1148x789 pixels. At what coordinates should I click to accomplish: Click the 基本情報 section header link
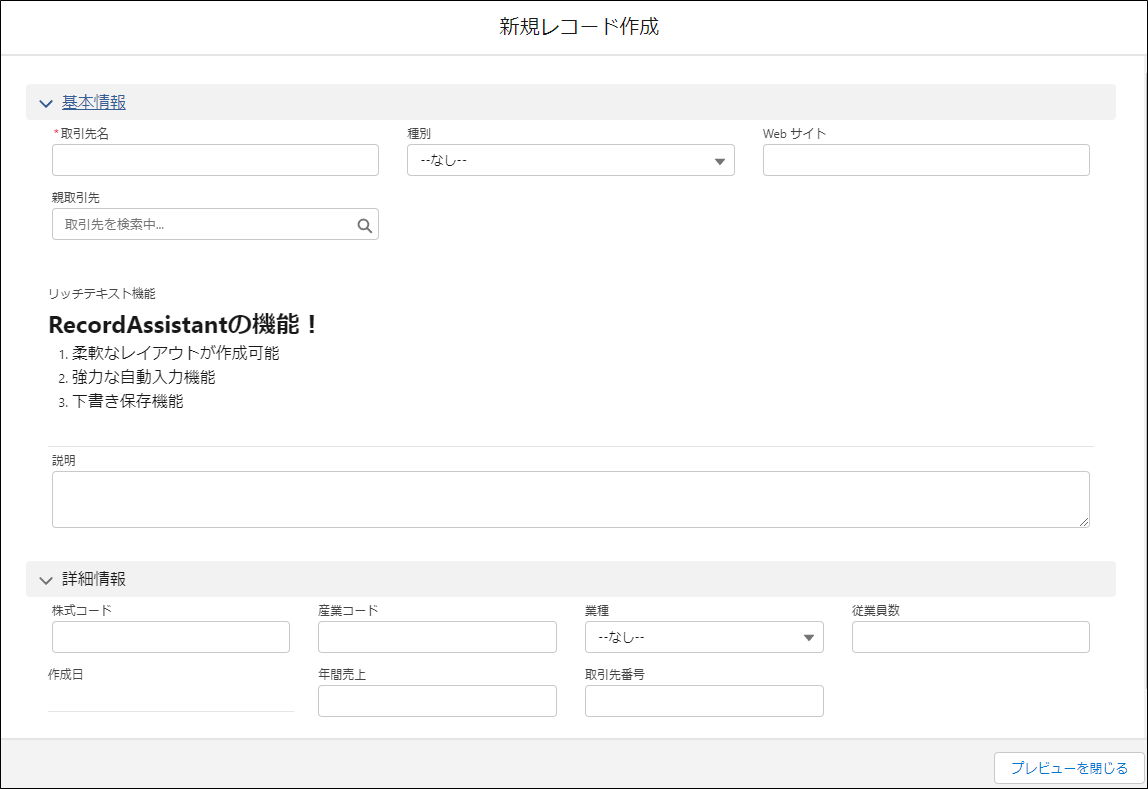(x=94, y=102)
